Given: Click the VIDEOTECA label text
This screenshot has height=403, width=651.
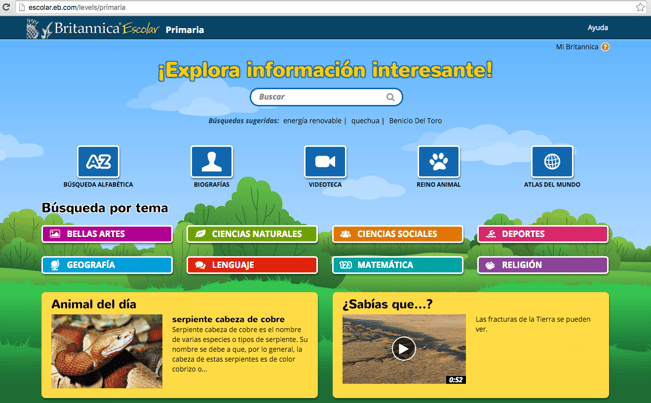Looking at the screenshot, I should pos(325,184).
